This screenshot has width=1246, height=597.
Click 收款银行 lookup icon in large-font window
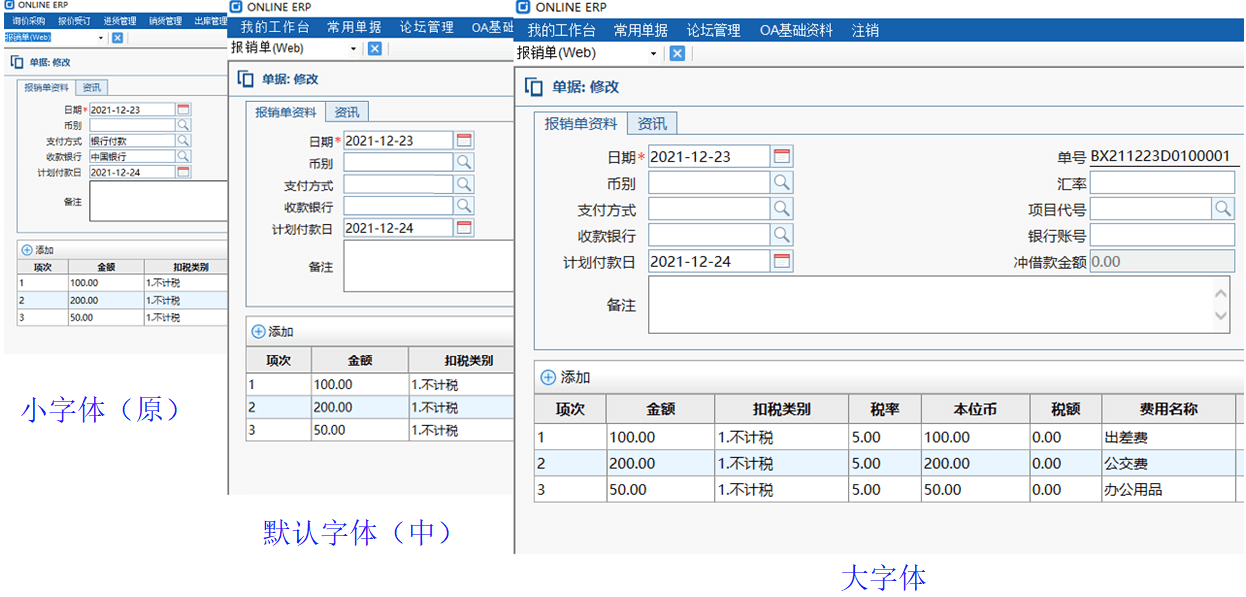(x=782, y=235)
